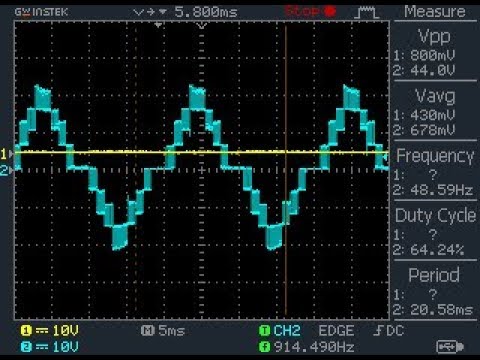Click channel 2 ground level marker
480x360 pixels.
tap(7, 170)
